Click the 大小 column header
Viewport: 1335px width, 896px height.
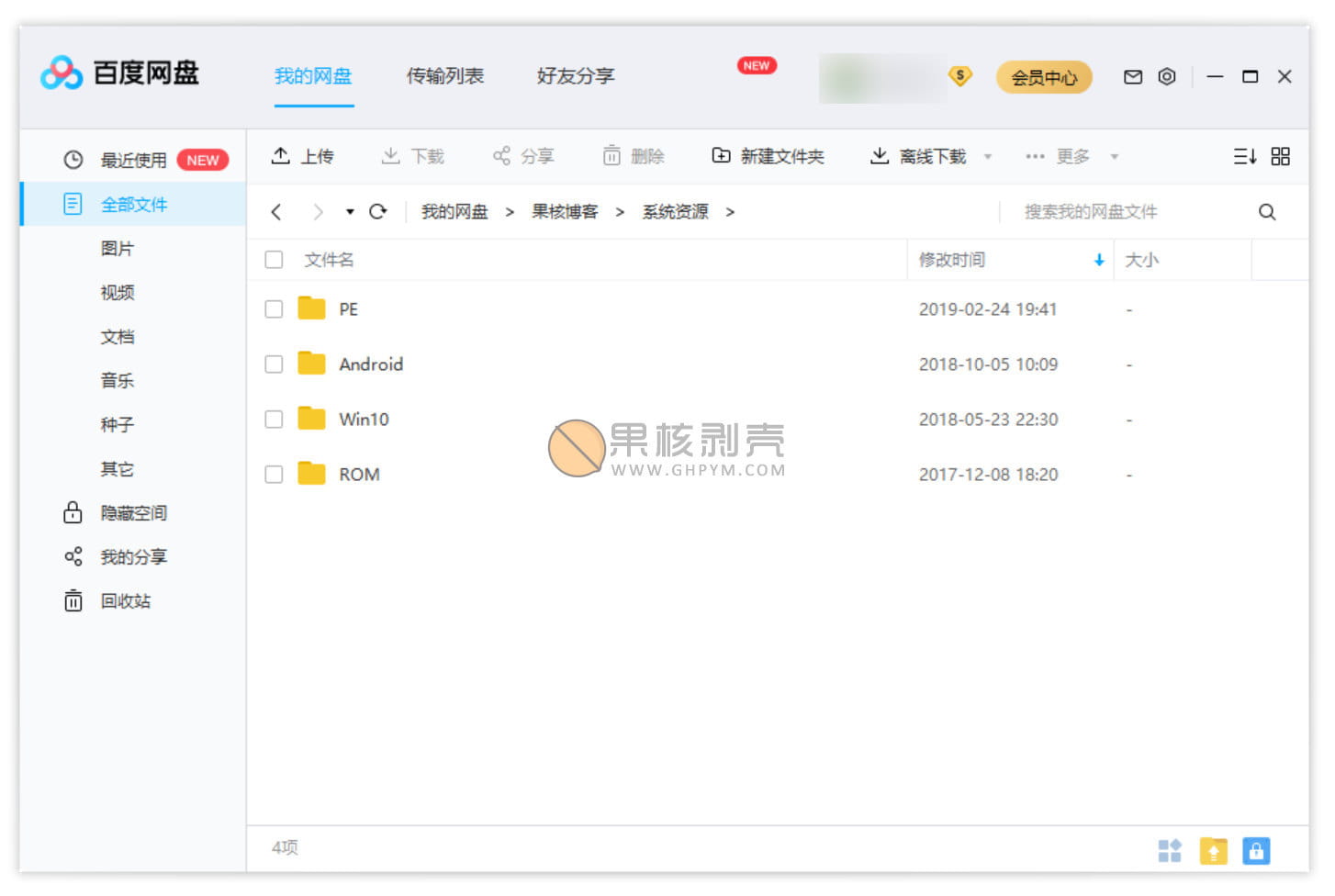coord(1141,260)
